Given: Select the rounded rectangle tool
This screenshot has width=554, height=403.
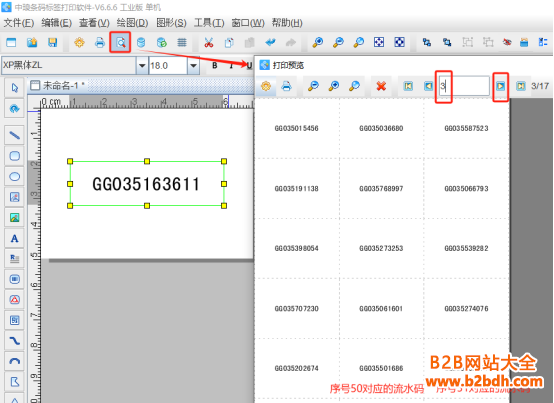Looking at the screenshot, I should click(14, 156).
